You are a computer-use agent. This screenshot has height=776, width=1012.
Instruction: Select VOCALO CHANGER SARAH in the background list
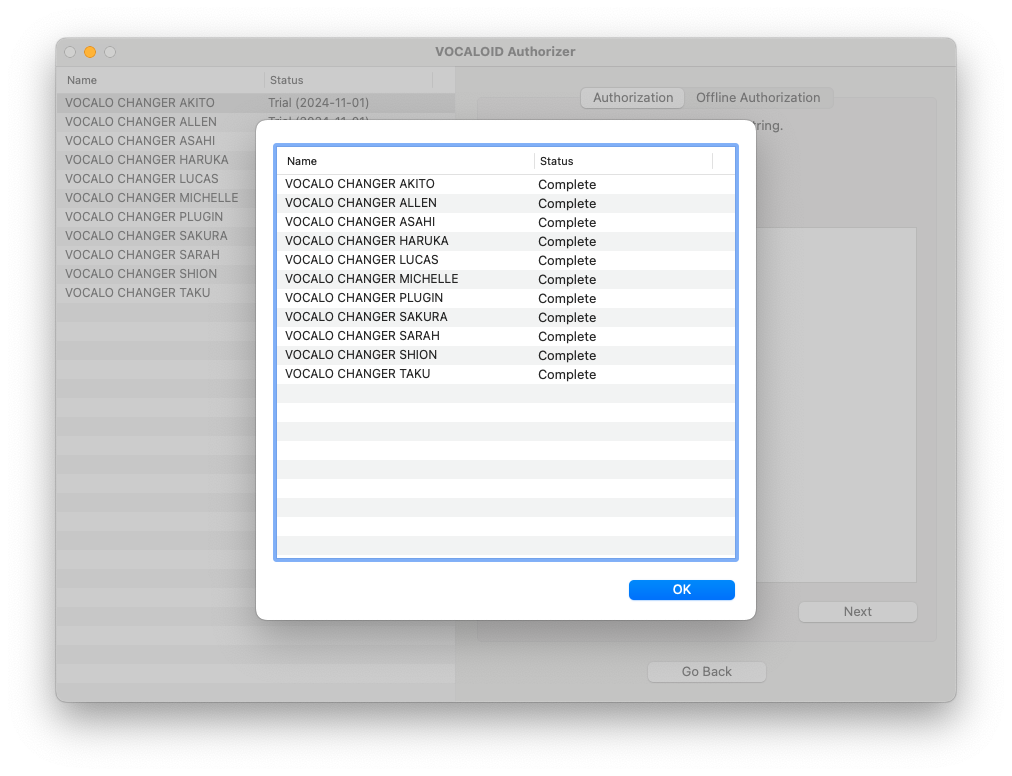142,254
